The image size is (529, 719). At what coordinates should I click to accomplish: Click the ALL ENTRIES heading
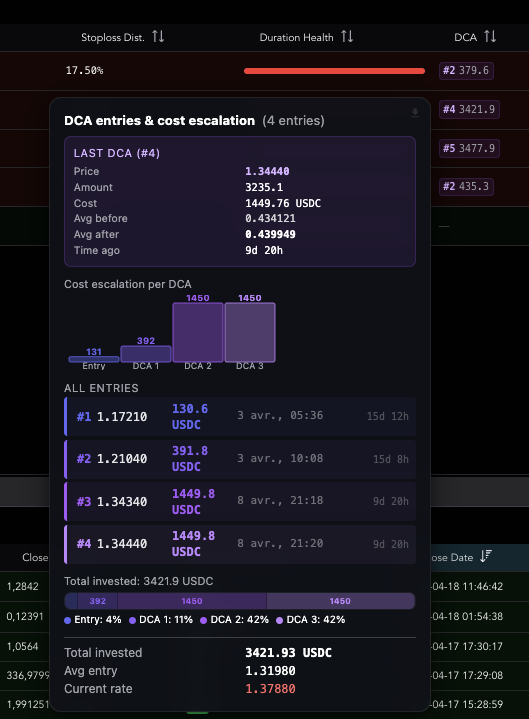[x=101, y=388]
